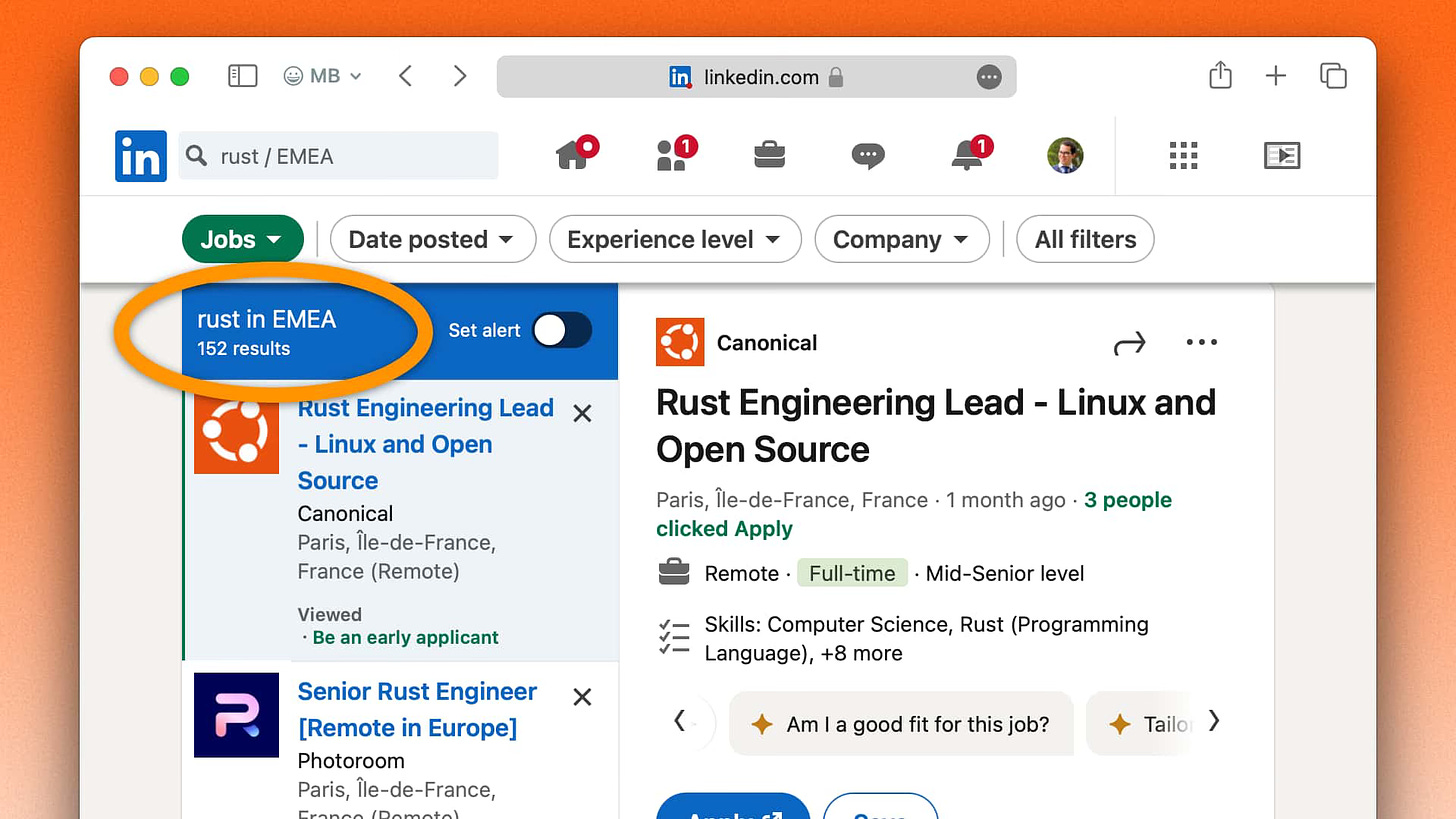Screen dimensions: 1456x819
Task: Click the Photoroom company name text
Action: coord(351,760)
